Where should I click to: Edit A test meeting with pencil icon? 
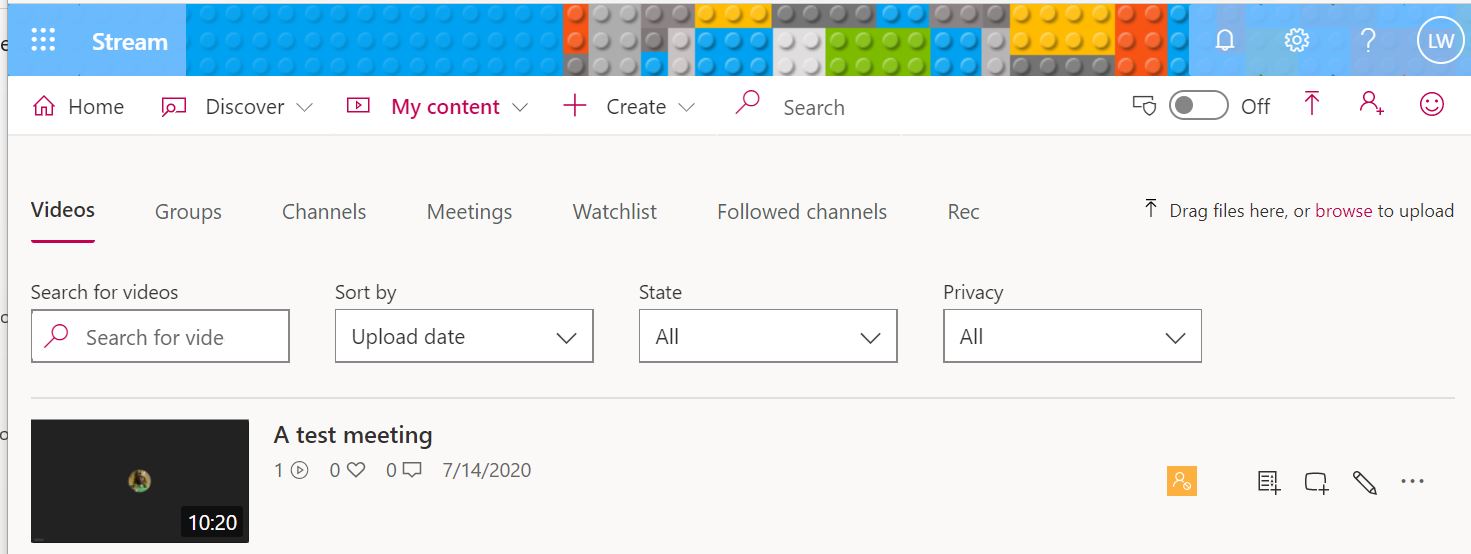(x=1364, y=482)
